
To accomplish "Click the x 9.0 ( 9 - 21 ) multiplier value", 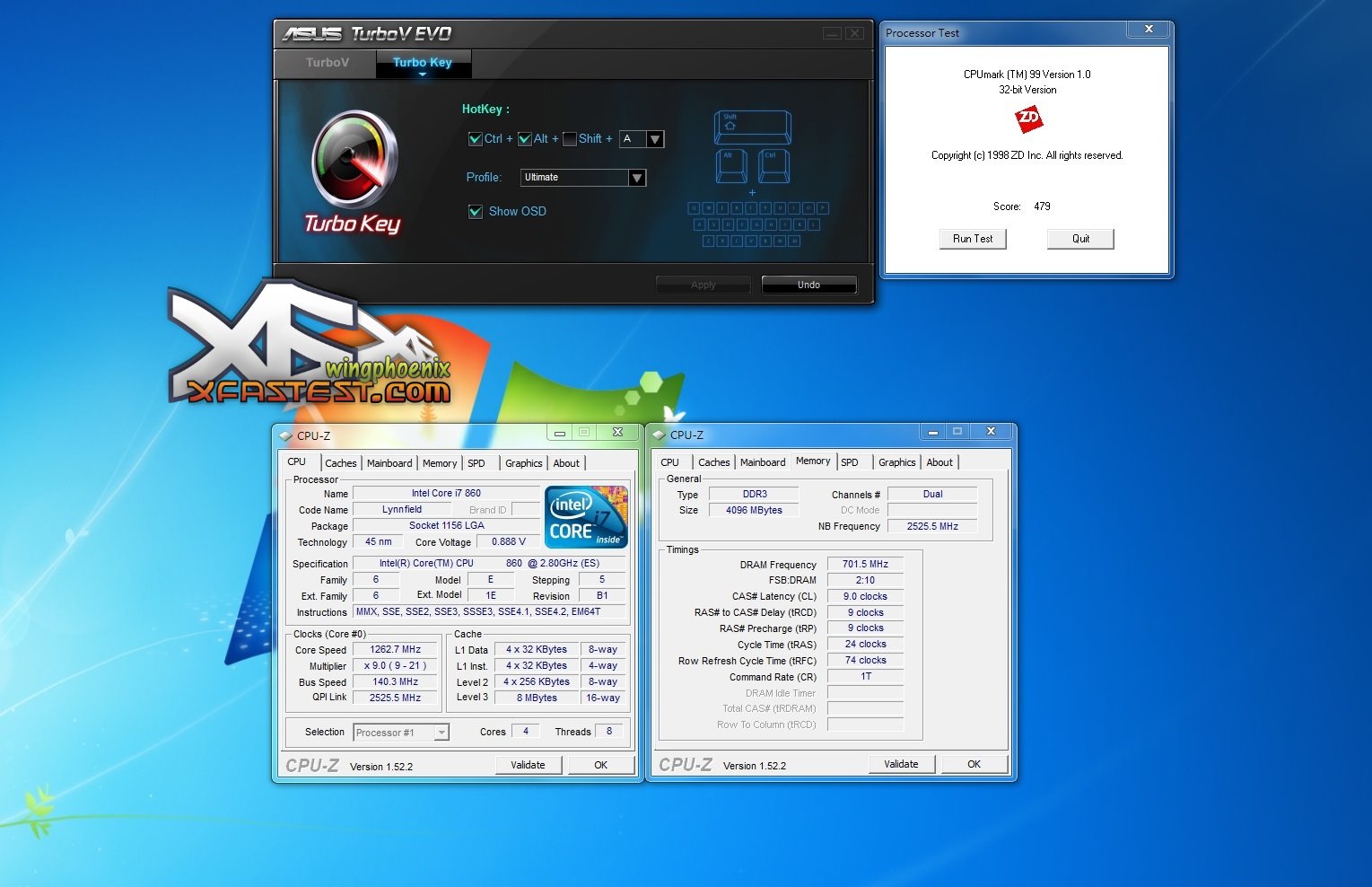I will 396,666.
